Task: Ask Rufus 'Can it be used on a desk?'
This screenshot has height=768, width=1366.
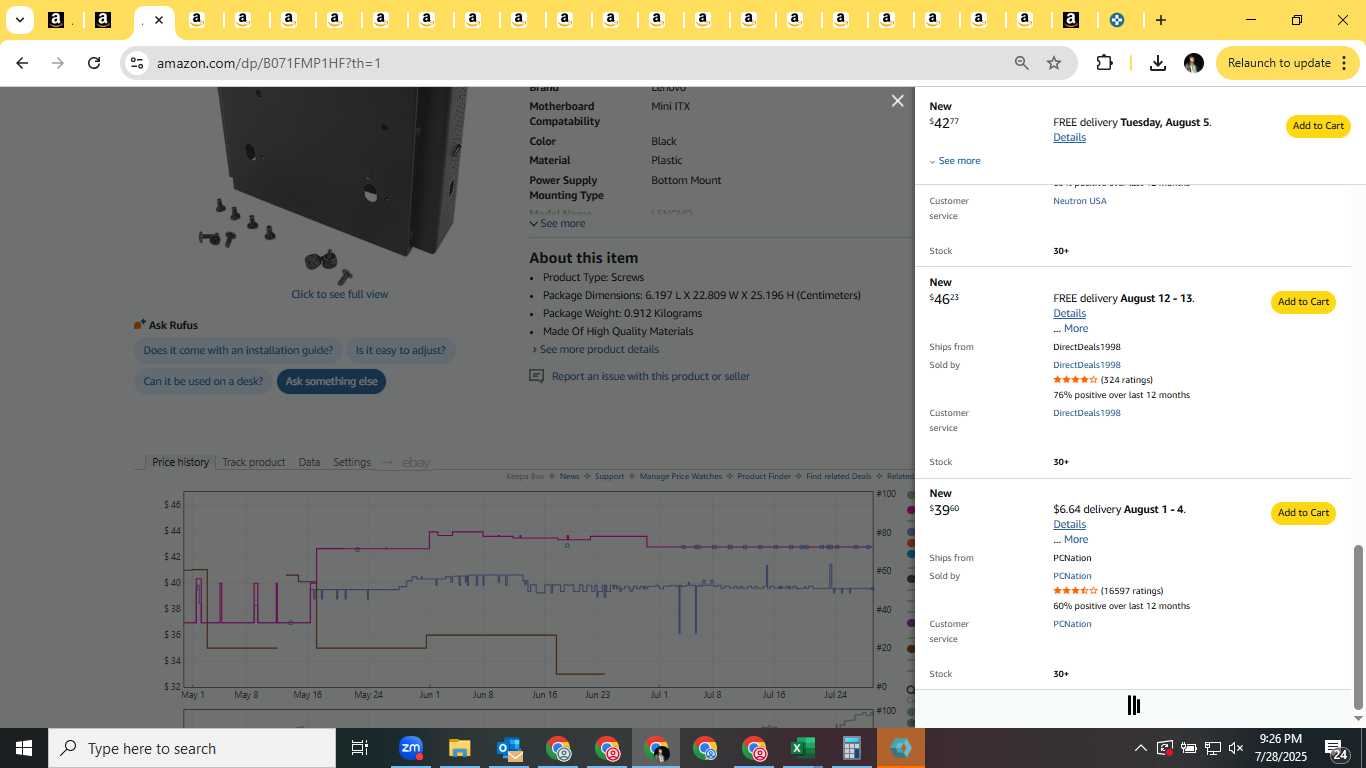Action: click(x=203, y=381)
